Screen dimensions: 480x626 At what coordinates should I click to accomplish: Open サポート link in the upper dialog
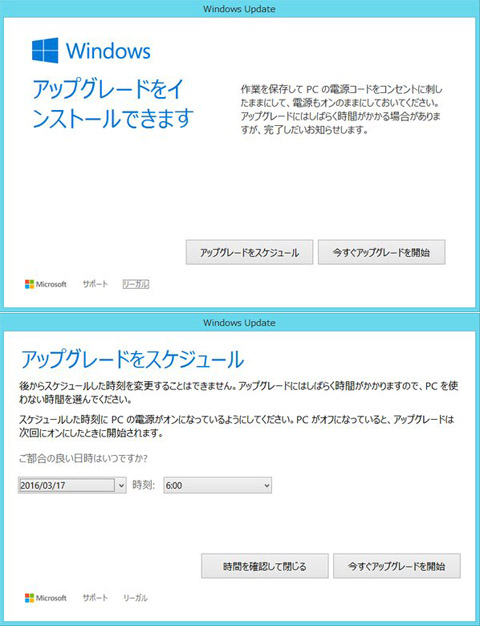pos(95,284)
